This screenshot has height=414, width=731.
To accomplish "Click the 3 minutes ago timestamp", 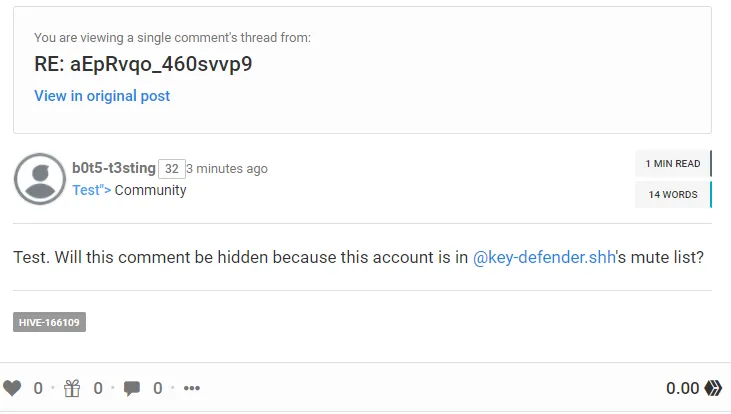I will point(227,169).
